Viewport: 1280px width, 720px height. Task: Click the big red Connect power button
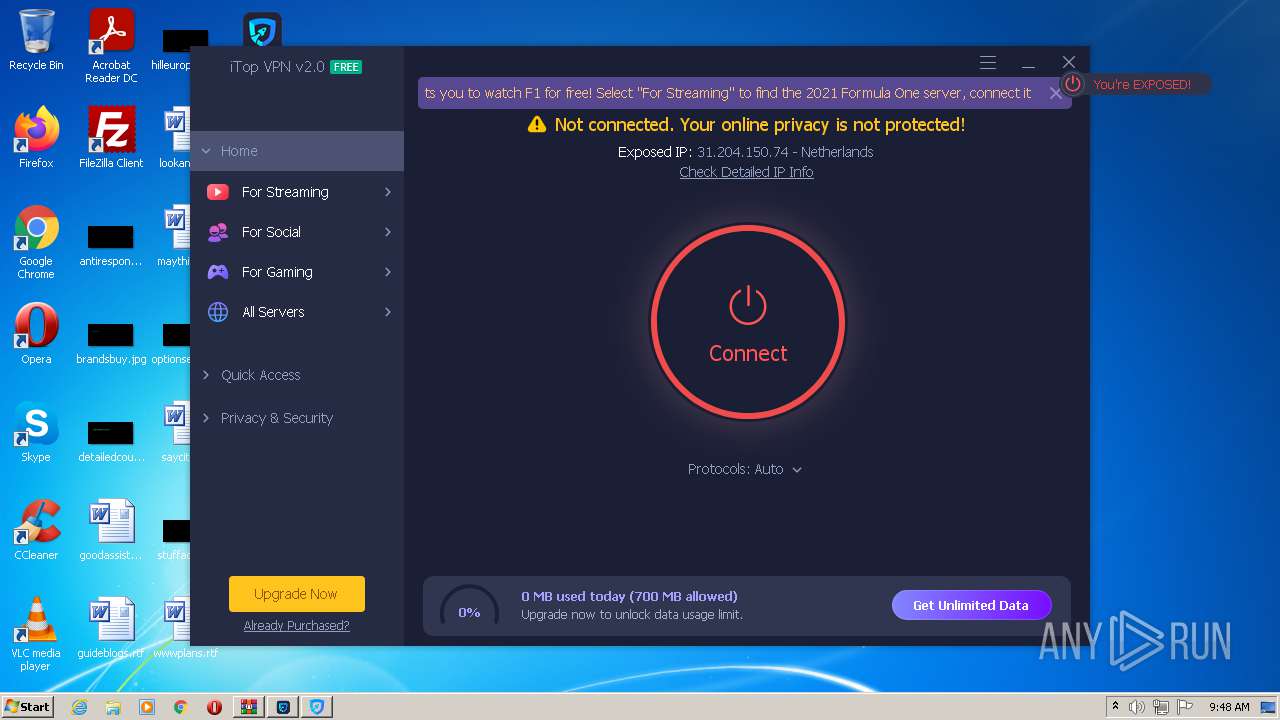pyautogui.click(x=748, y=322)
